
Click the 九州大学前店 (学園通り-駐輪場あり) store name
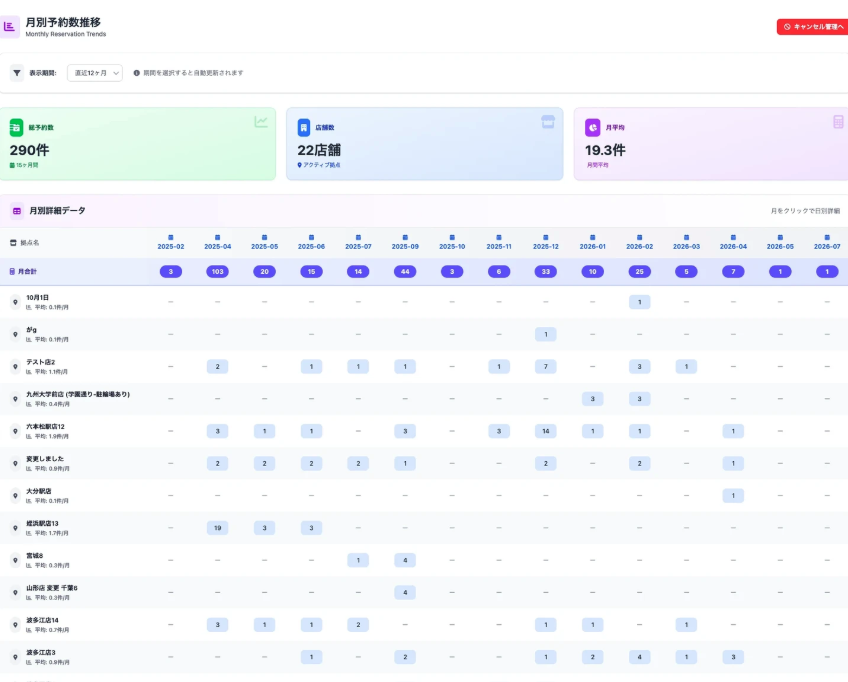tap(78, 394)
